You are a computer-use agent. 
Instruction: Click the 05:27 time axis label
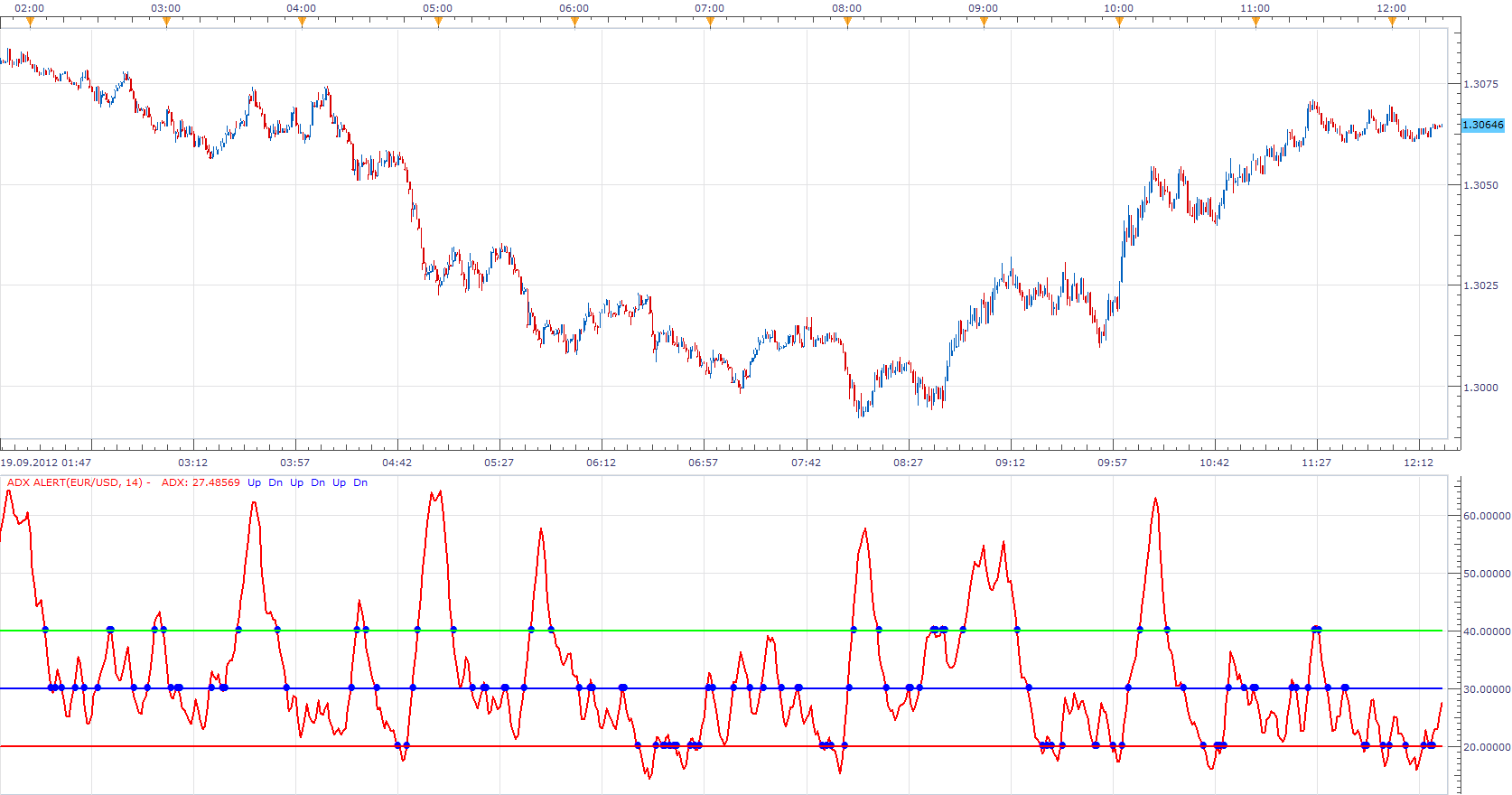coord(499,463)
